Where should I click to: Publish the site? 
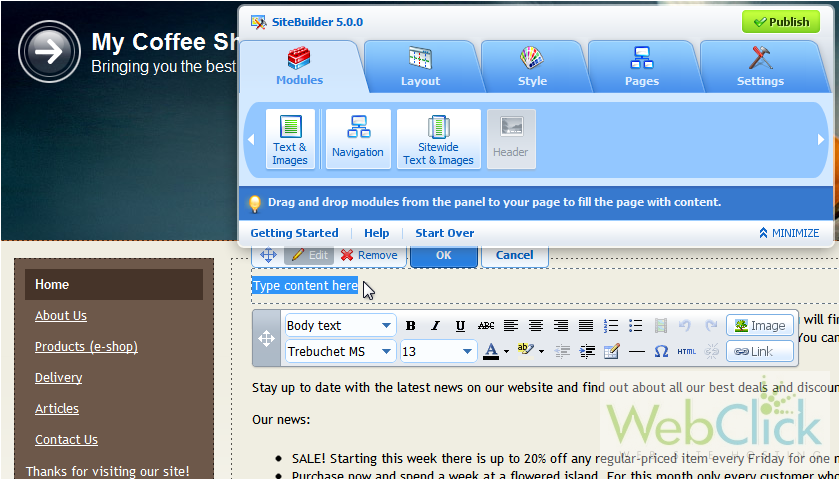click(x=781, y=22)
